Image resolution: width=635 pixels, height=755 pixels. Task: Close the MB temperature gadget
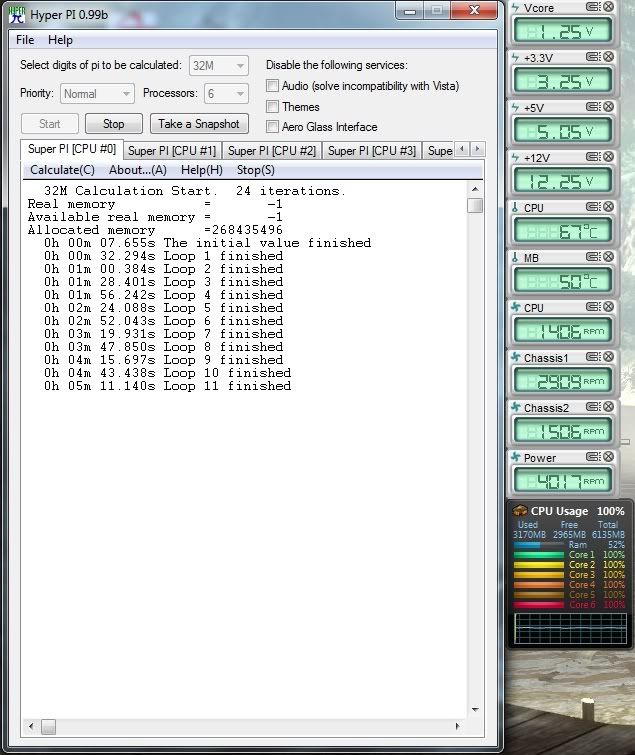click(x=609, y=257)
